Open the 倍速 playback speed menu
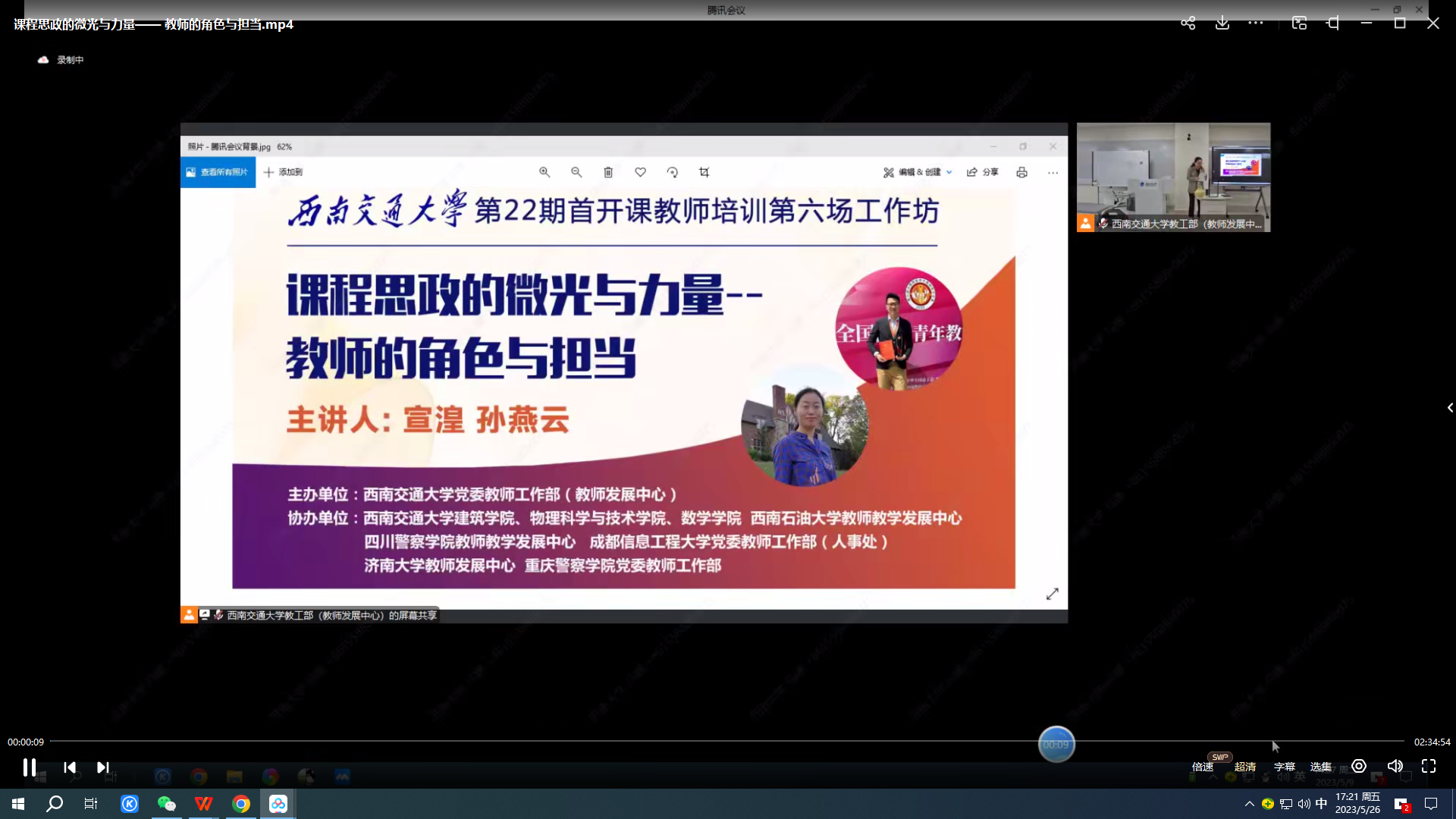The width and height of the screenshot is (1456, 819). [1203, 767]
